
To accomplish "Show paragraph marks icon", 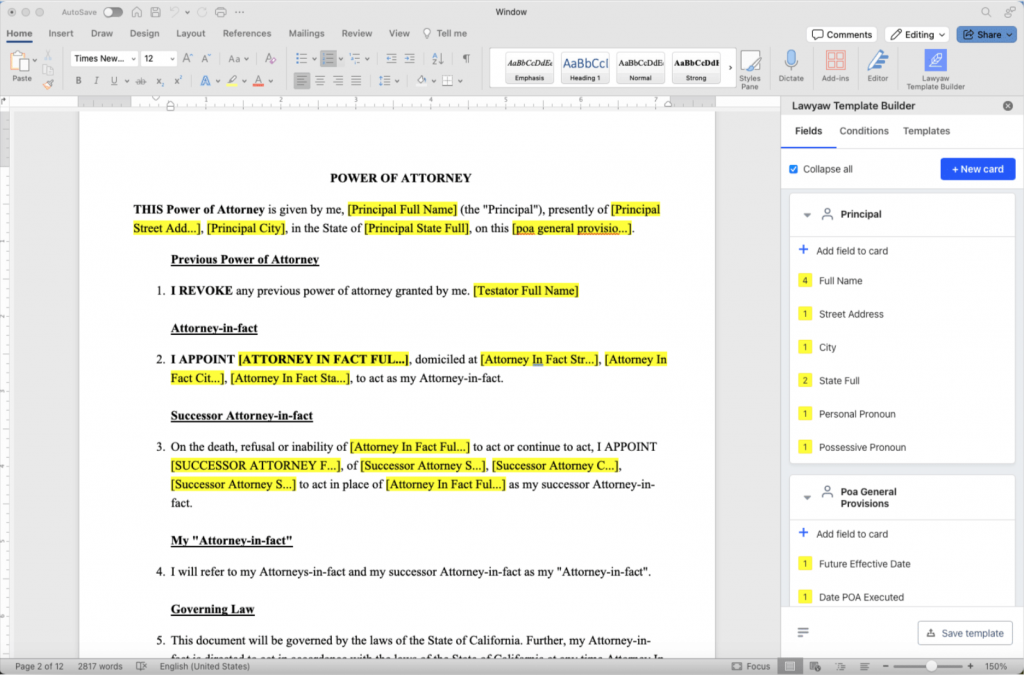I will click(x=466, y=59).
